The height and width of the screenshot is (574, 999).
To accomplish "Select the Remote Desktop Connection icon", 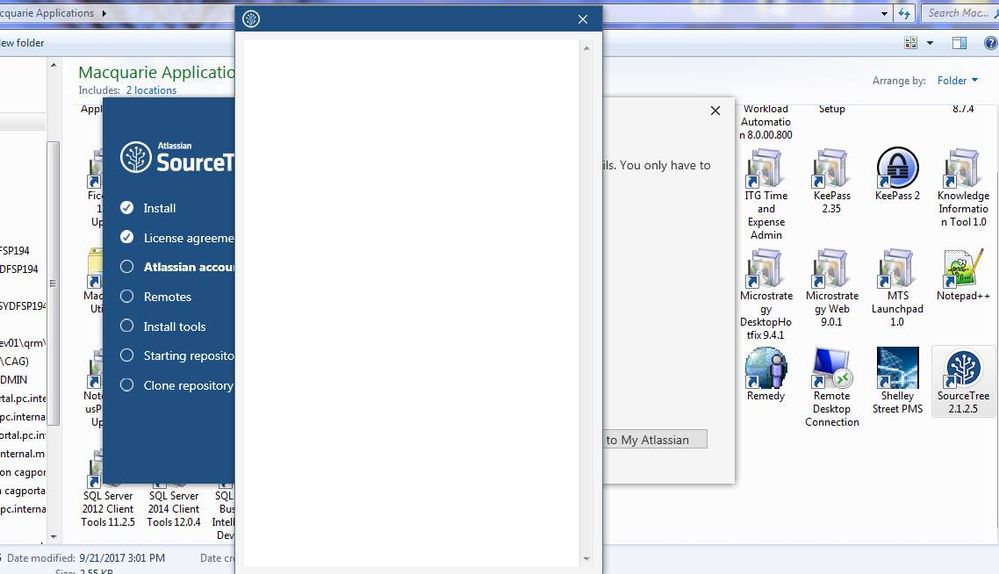I will tap(831, 368).
